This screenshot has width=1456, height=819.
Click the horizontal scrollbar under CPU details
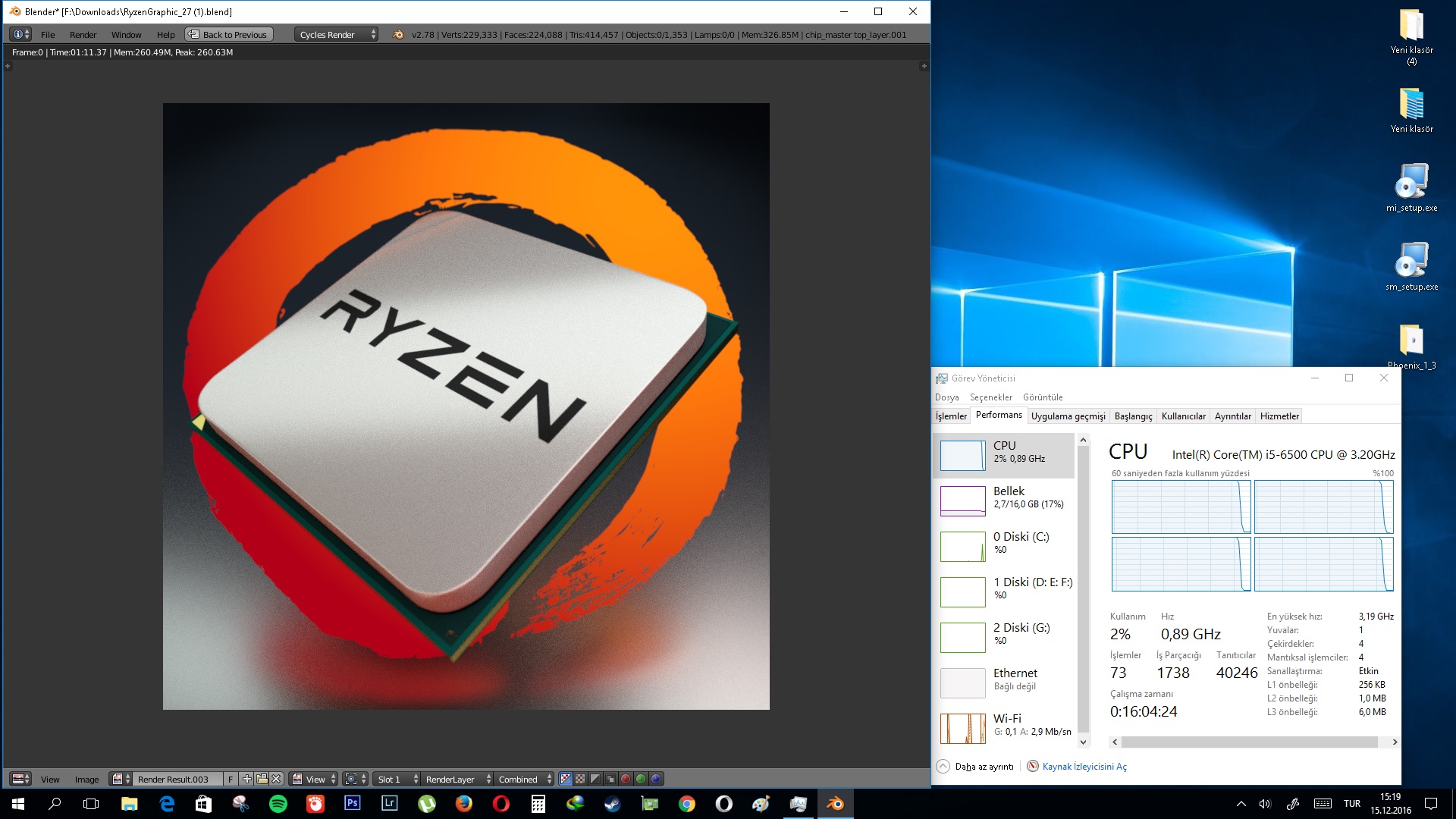(1250, 742)
